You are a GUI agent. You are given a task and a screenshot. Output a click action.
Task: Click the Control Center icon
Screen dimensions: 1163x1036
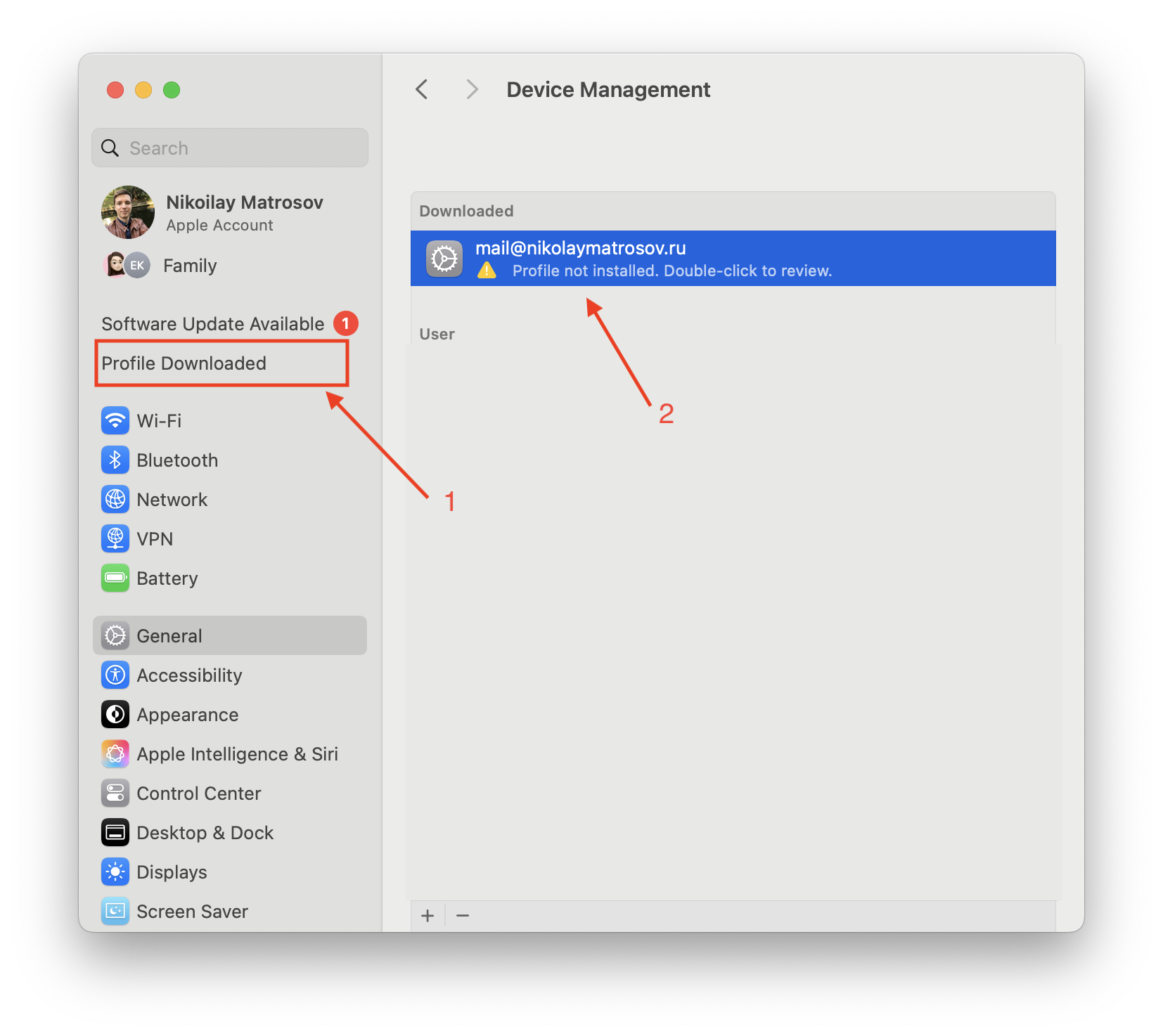(115, 794)
